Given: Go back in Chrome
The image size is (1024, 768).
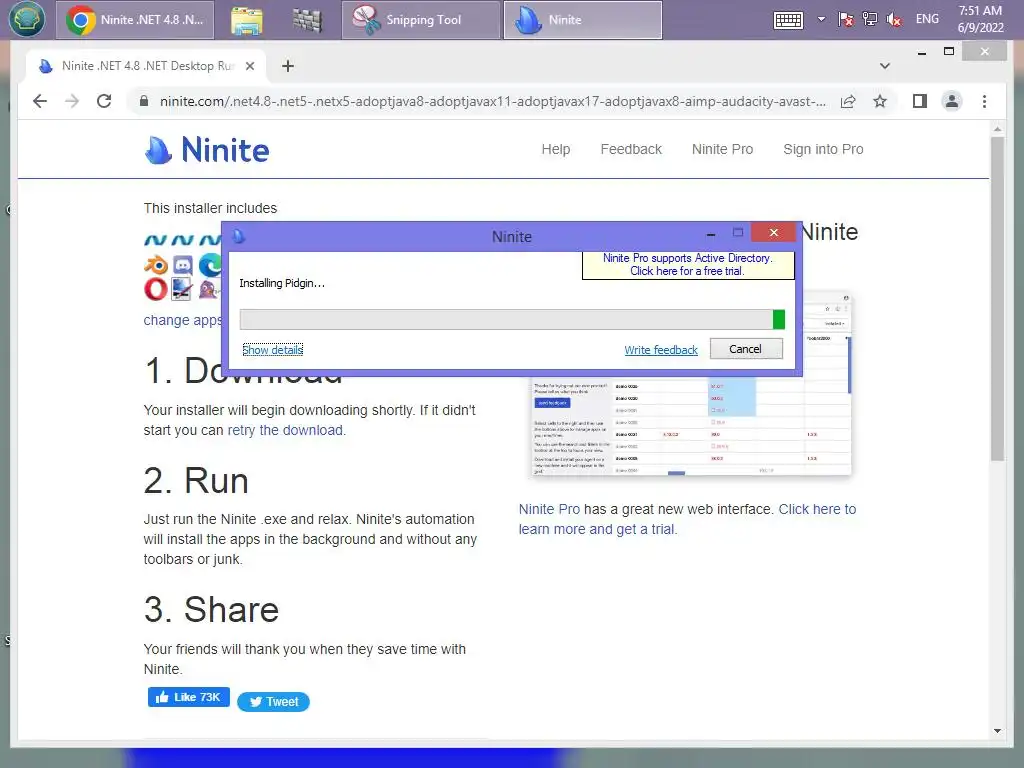Looking at the screenshot, I should [x=40, y=101].
